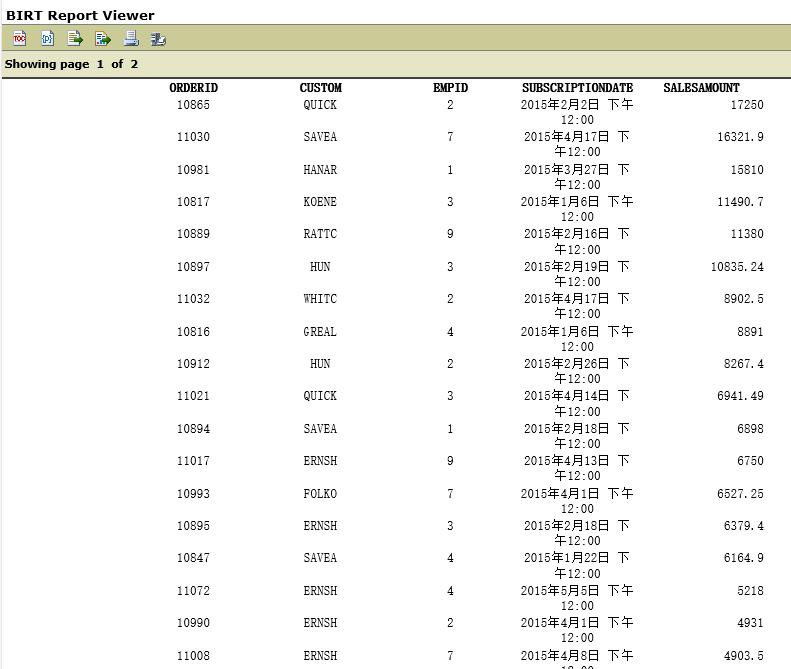Viewport: 791px width, 669px height.
Task: Click the SALESAMOUNT column header
Action: (701, 88)
